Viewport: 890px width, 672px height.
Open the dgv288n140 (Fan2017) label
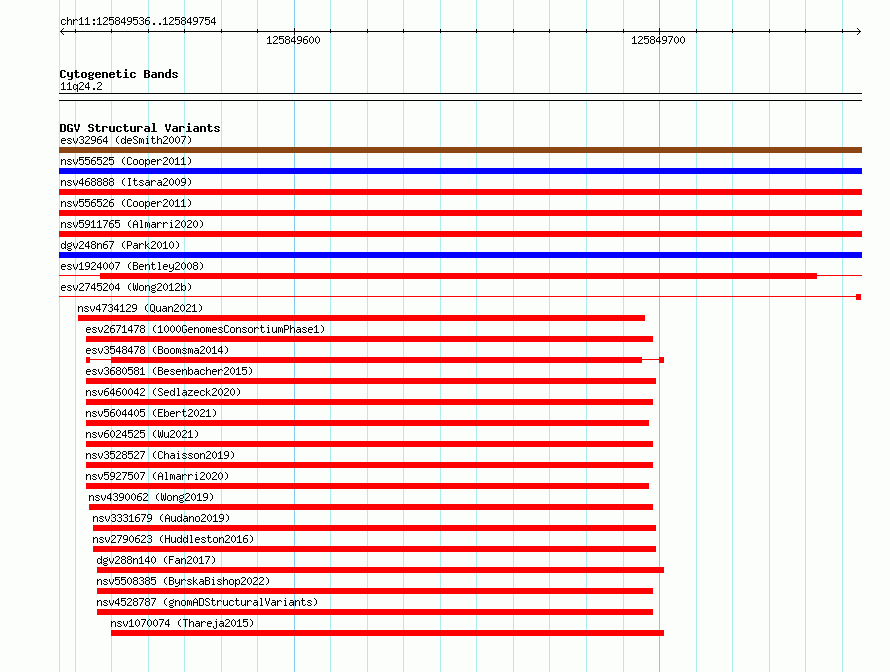pyautogui.click(x=156, y=560)
